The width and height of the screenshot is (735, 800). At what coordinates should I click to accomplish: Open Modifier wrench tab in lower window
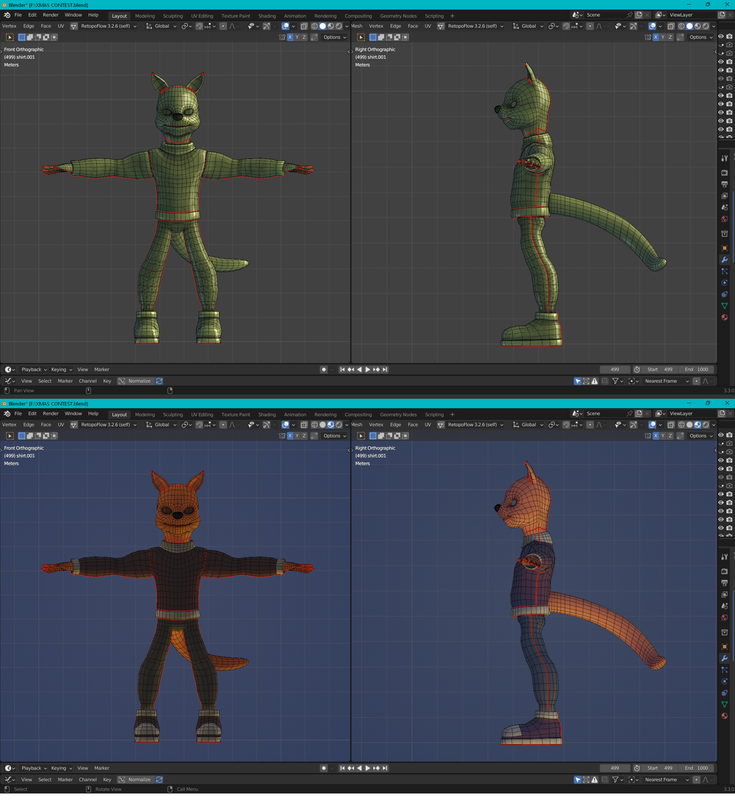(x=724, y=658)
